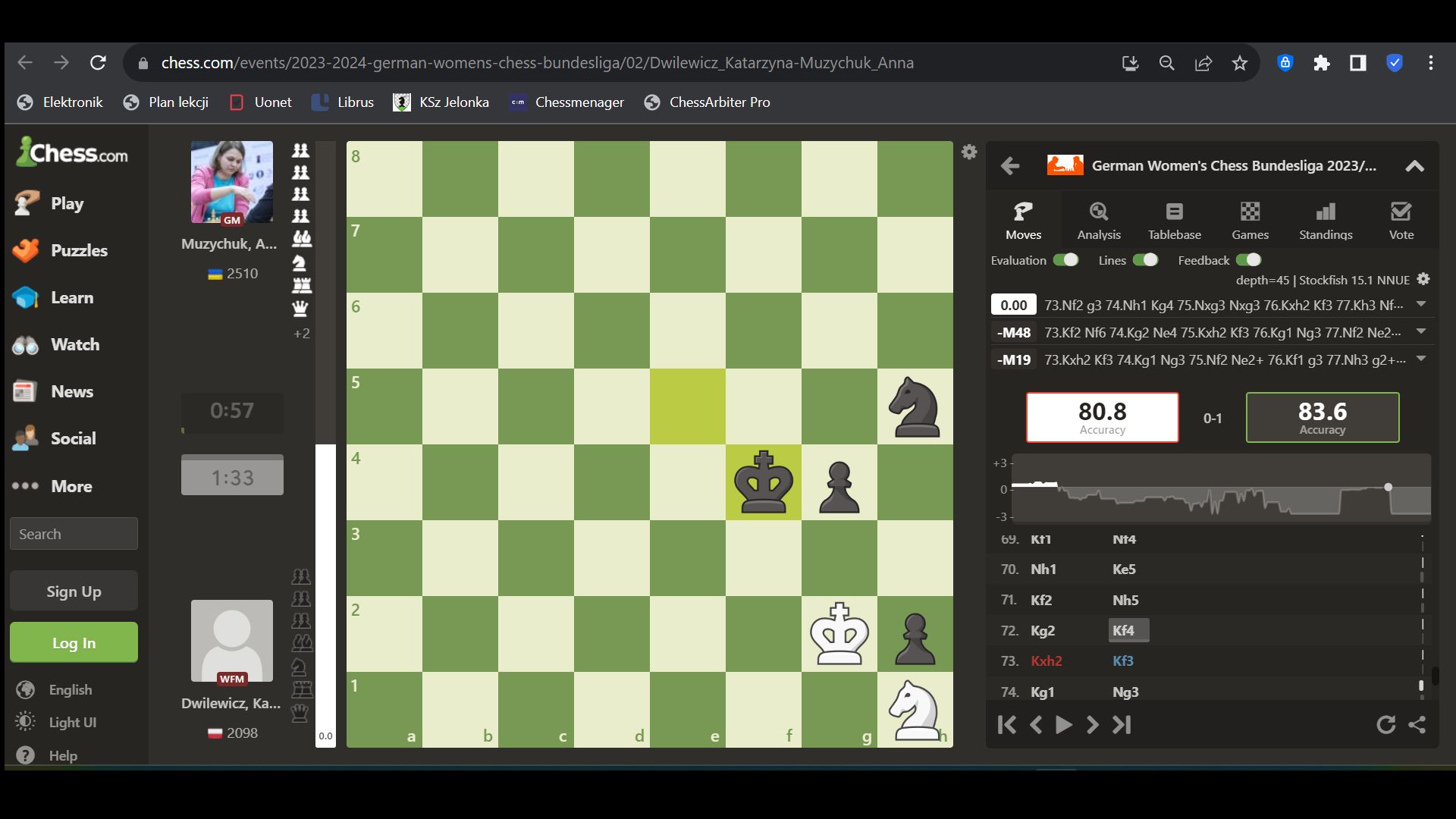Click the evaluation graph marker point
1456x819 pixels.
[x=1388, y=487]
